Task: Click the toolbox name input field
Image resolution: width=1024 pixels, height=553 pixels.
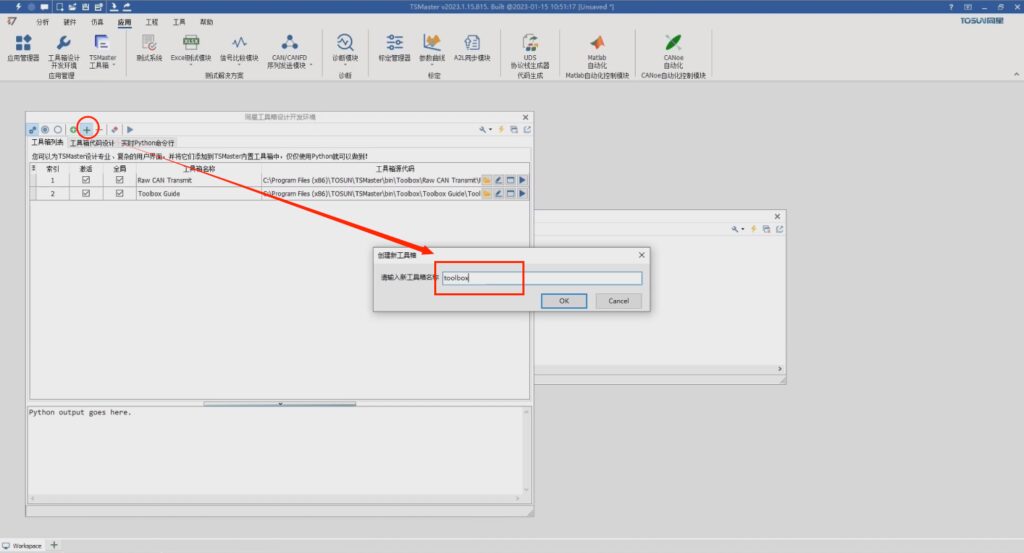Action: [x=541, y=278]
